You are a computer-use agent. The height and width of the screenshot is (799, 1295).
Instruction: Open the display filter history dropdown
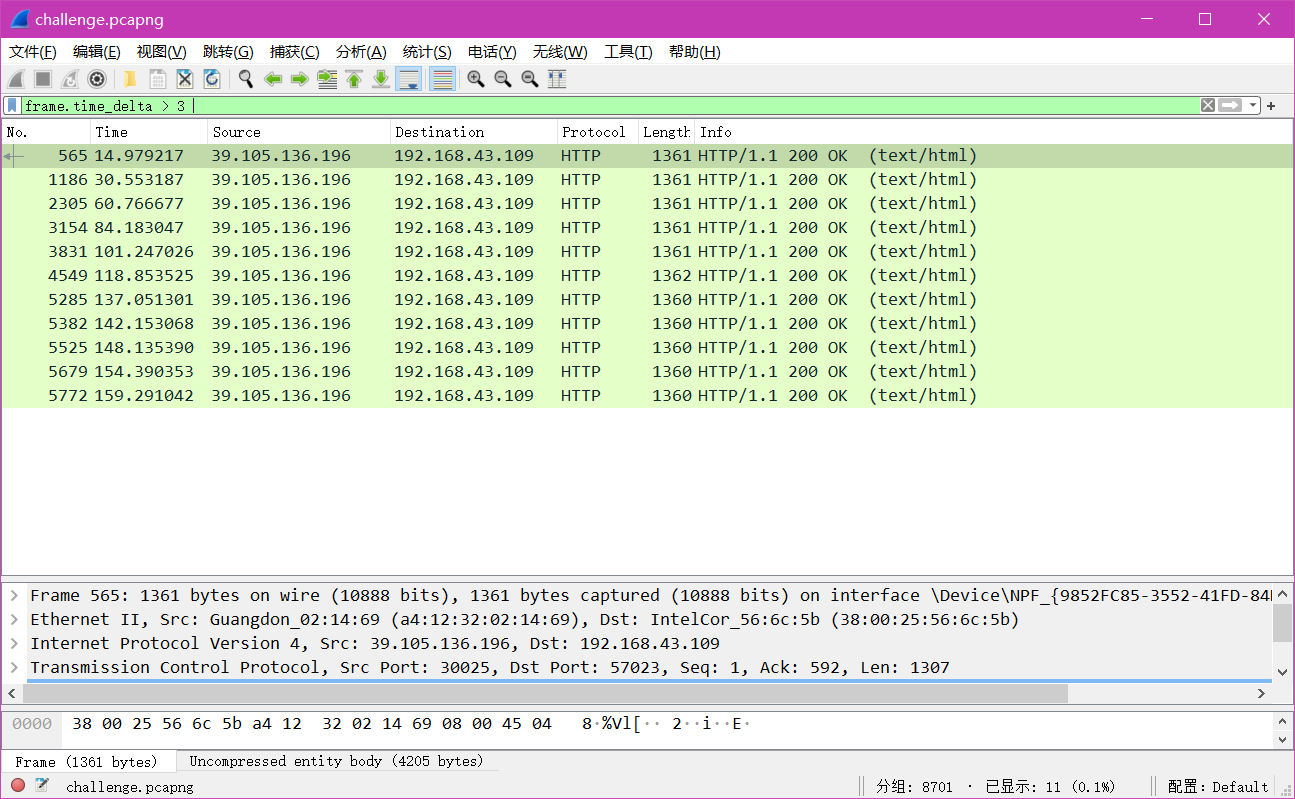tap(1254, 106)
